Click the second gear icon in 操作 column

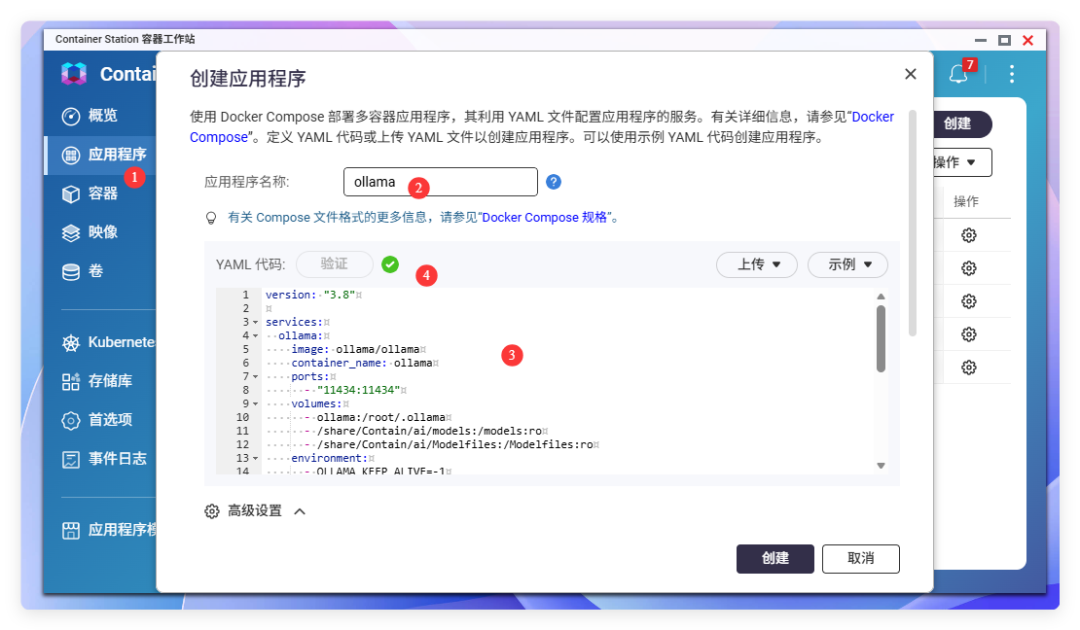click(968, 269)
